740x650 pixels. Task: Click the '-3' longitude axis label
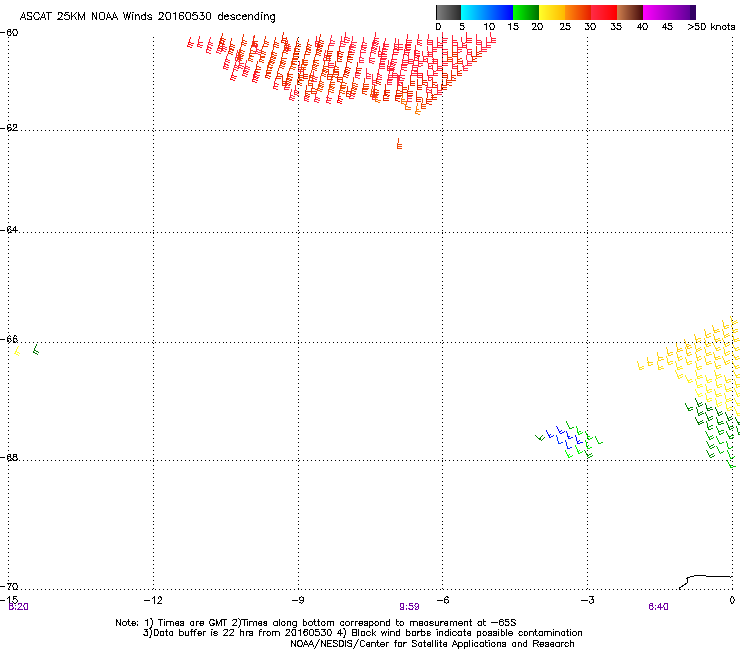[x=588, y=600]
